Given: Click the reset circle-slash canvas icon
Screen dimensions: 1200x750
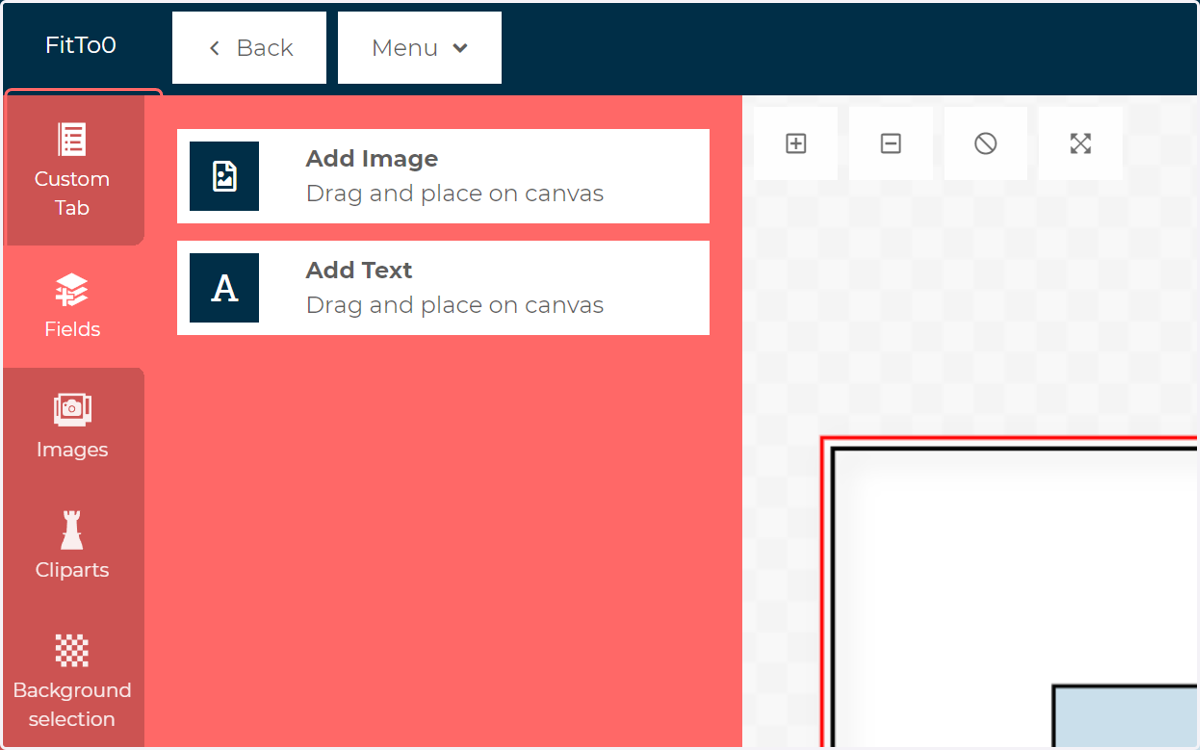Looking at the screenshot, I should tap(986, 144).
